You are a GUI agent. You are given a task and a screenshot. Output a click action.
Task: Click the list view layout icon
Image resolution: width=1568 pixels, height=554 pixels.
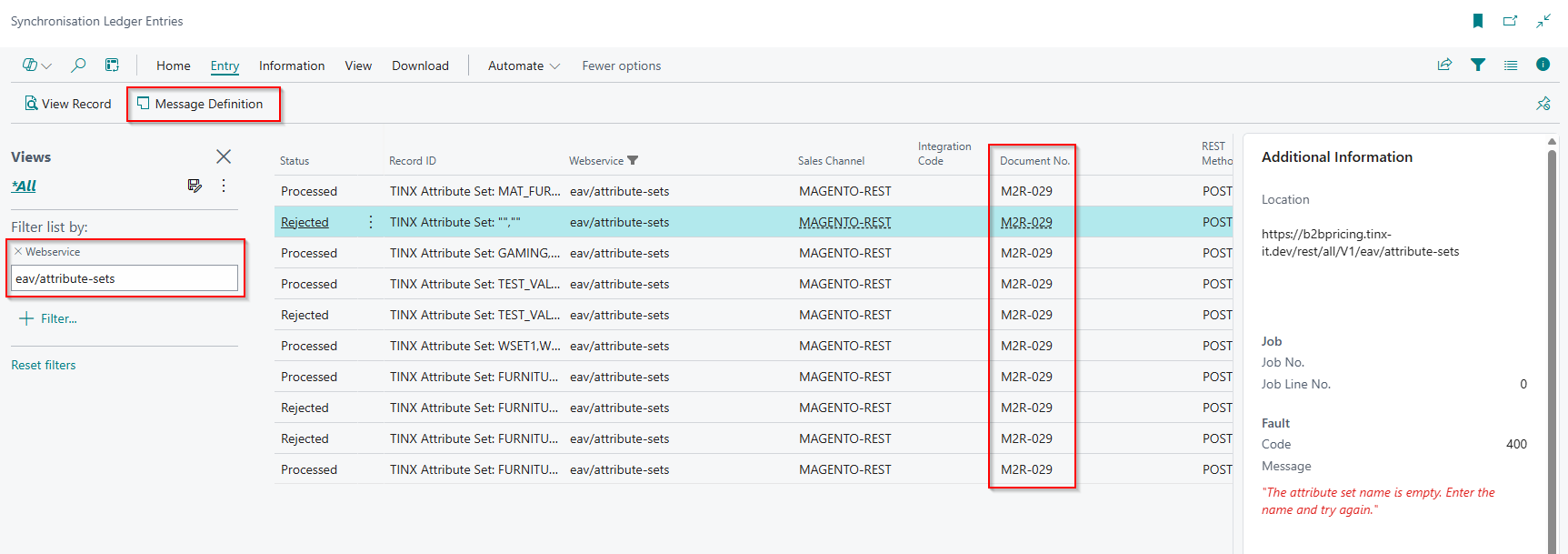1511,65
